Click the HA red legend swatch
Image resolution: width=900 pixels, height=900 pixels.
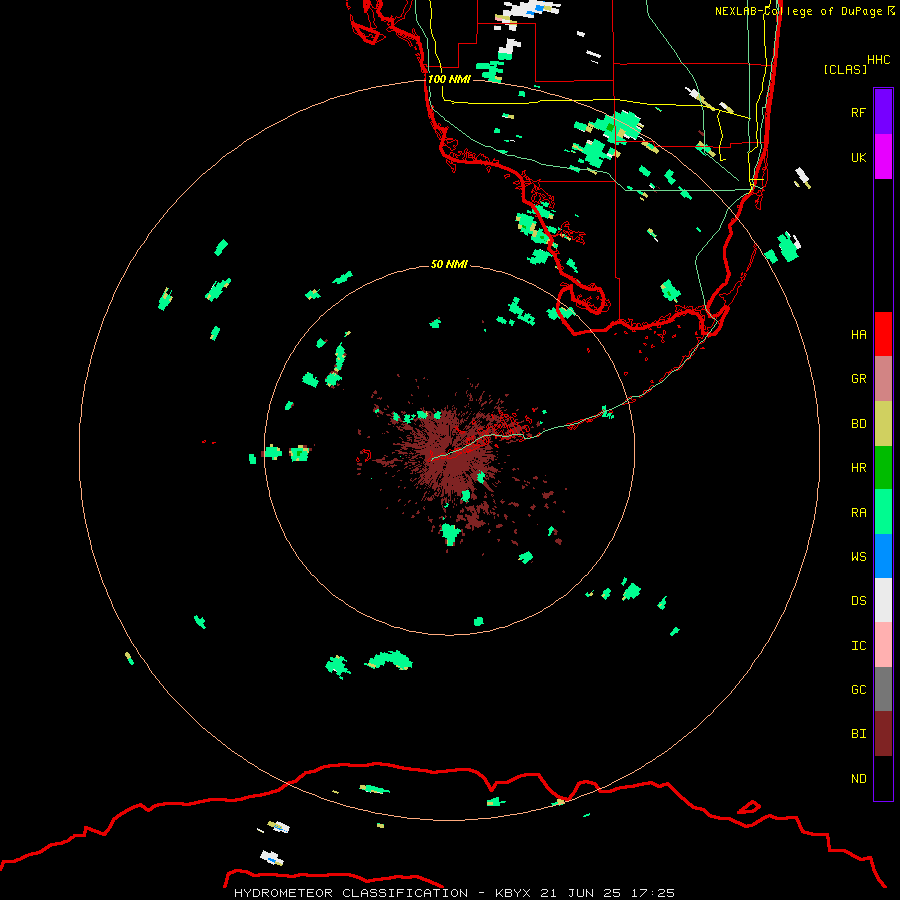883,334
